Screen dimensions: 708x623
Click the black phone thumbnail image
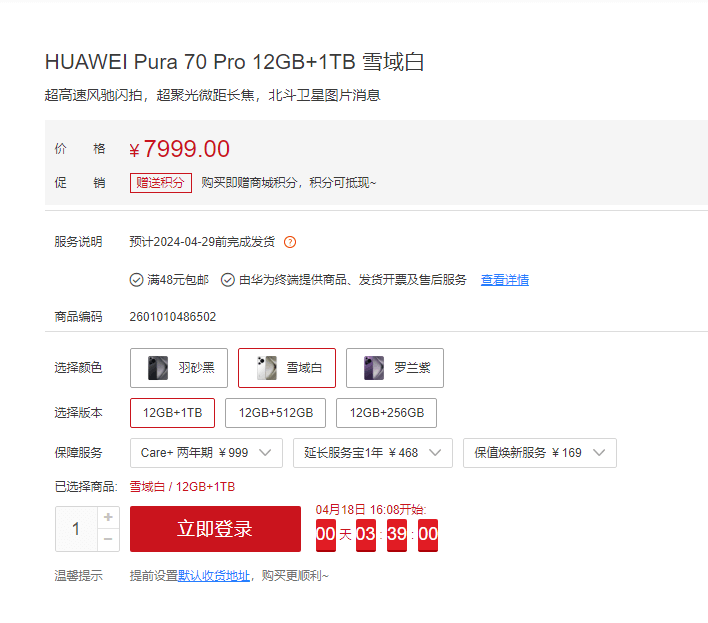(x=158, y=368)
